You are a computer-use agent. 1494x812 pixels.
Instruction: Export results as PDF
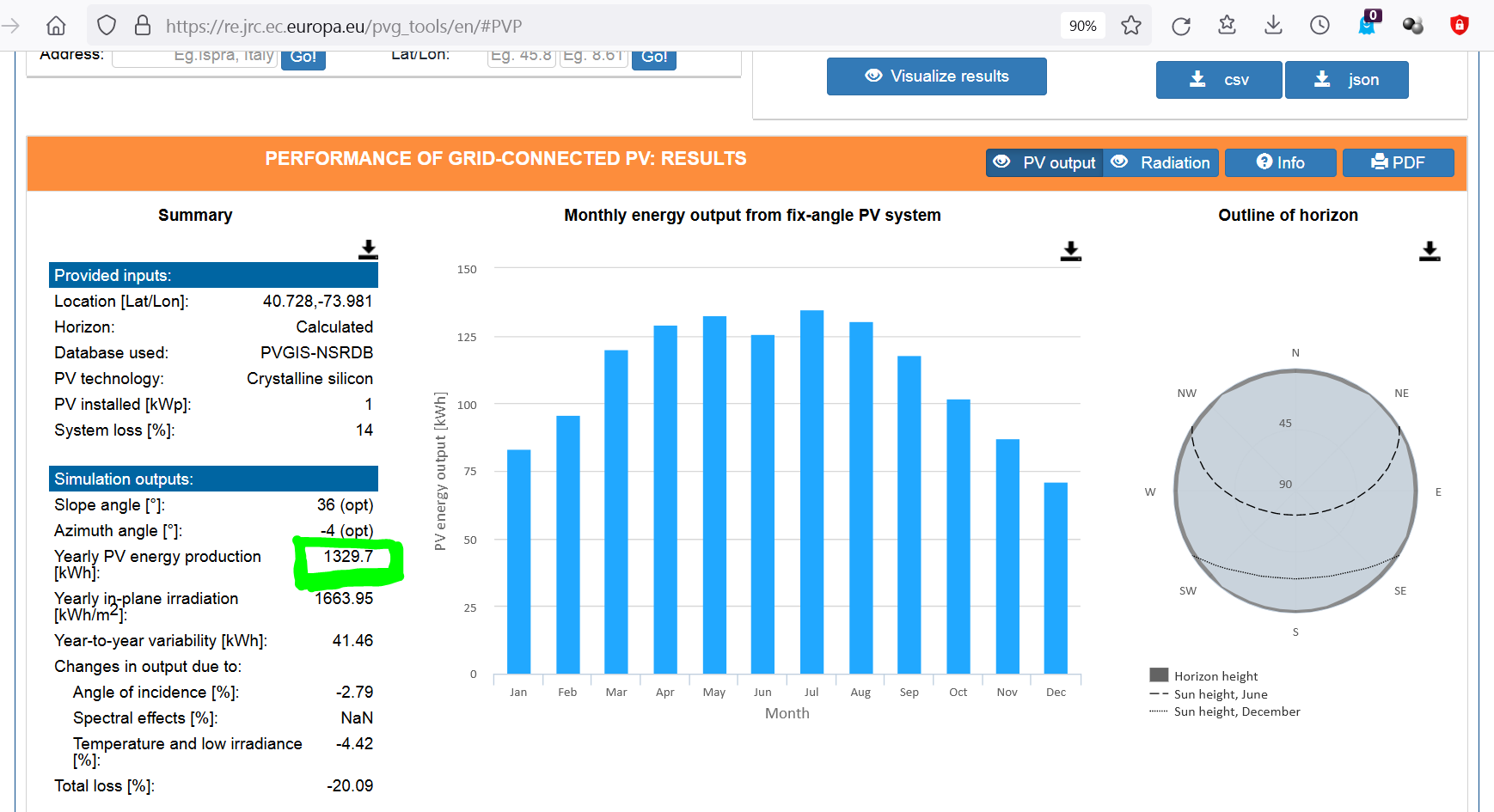tap(1398, 162)
